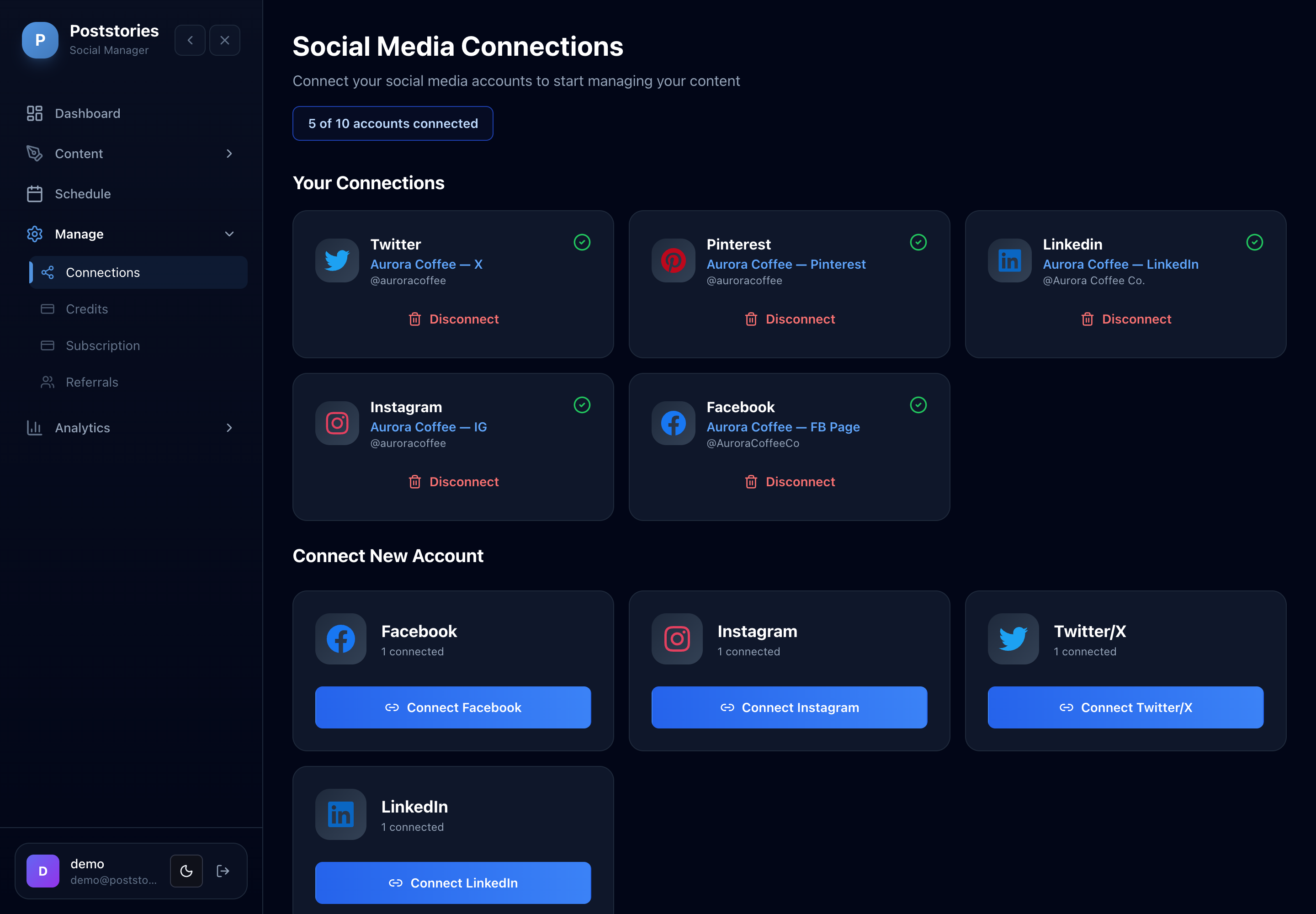Open the Dashboard page
This screenshot has width=1316, height=914.
(131, 113)
